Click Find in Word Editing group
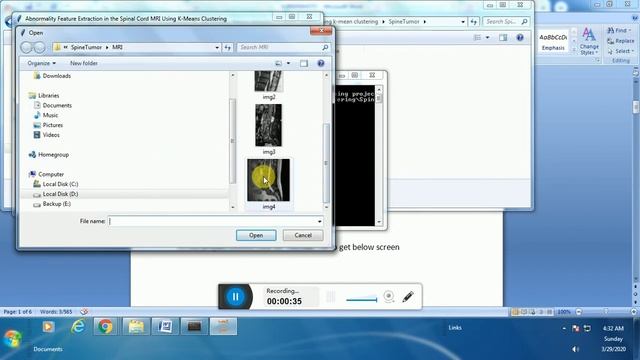 (619, 31)
